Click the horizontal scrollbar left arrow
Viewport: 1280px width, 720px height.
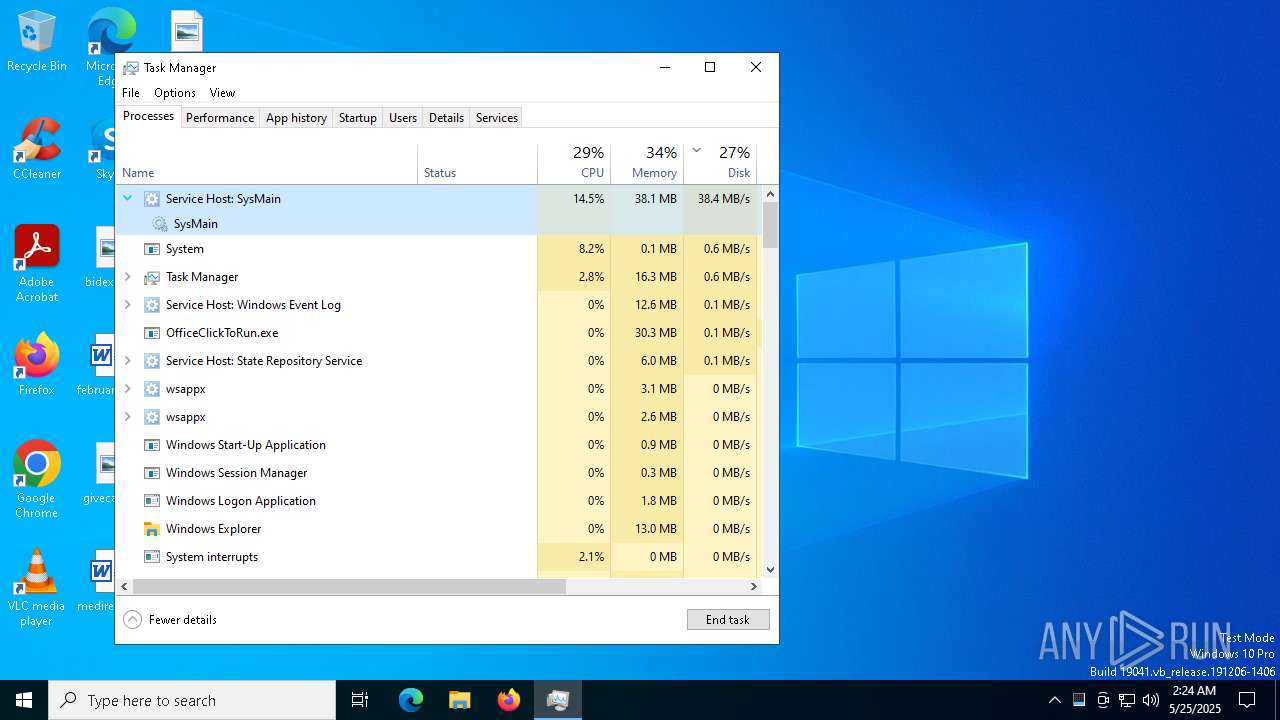124,587
